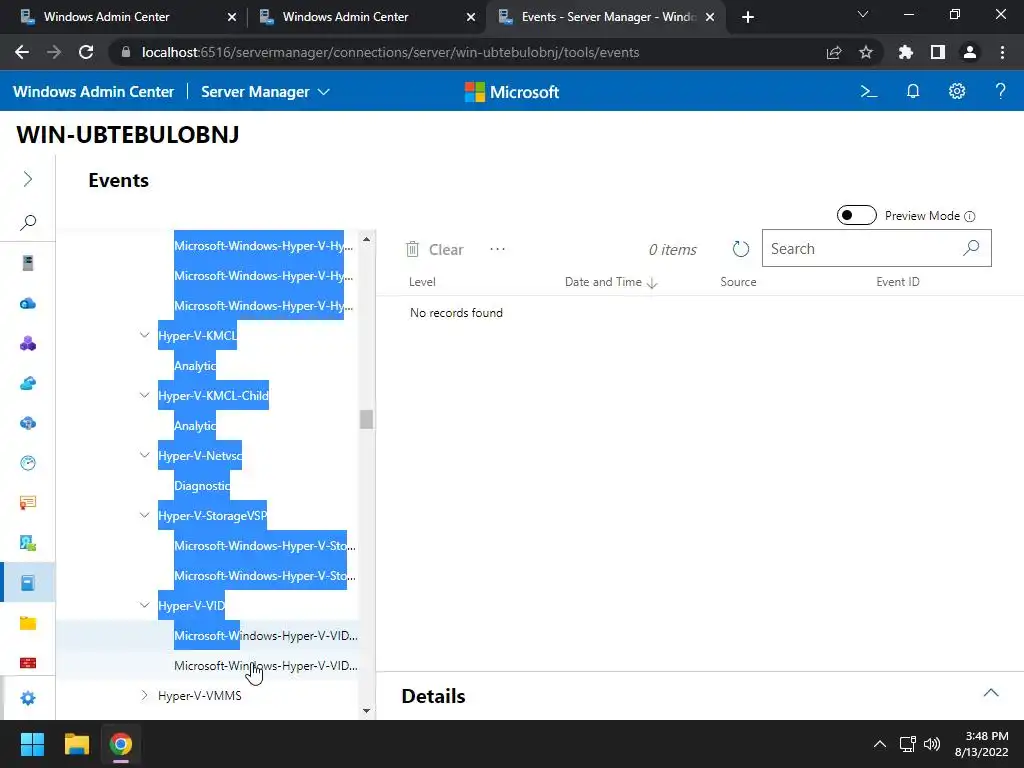The width and height of the screenshot is (1024, 768).
Task: Open File Explorer from the taskbar
Action: [76, 744]
